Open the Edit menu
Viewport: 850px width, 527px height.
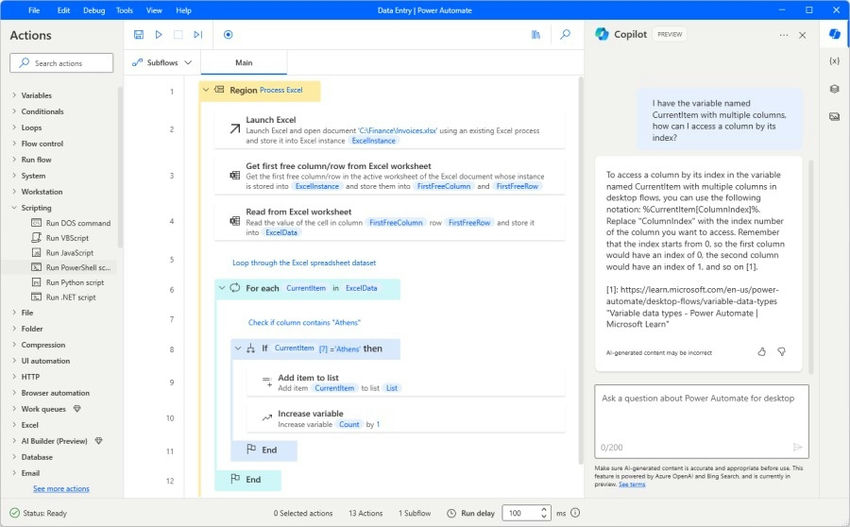63,10
